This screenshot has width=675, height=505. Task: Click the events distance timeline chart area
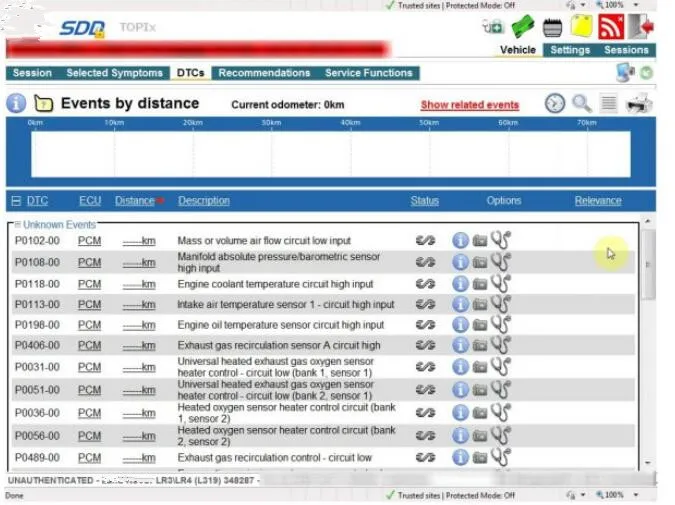(x=331, y=154)
